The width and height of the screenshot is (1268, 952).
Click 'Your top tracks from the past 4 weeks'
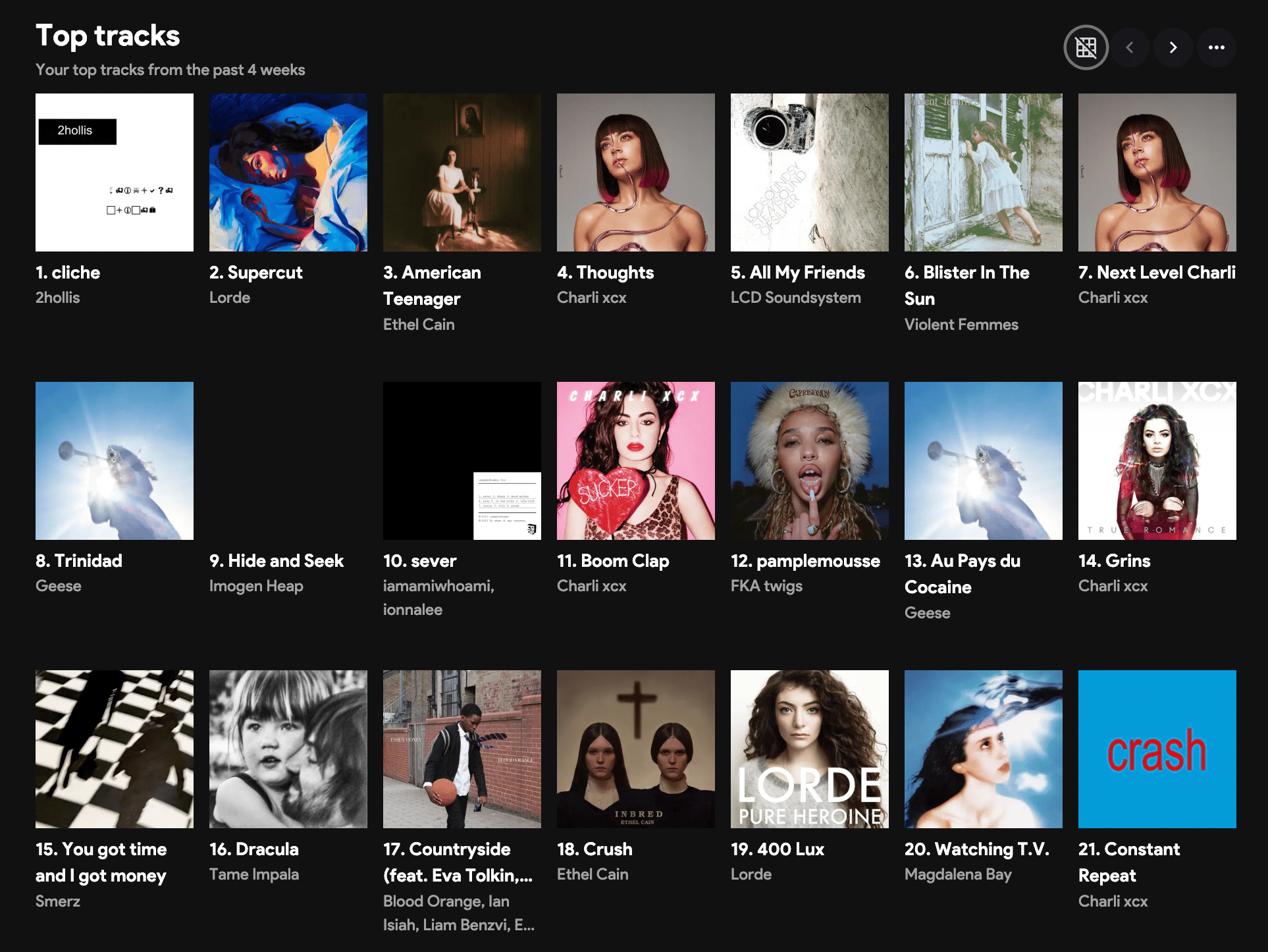[x=171, y=70]
